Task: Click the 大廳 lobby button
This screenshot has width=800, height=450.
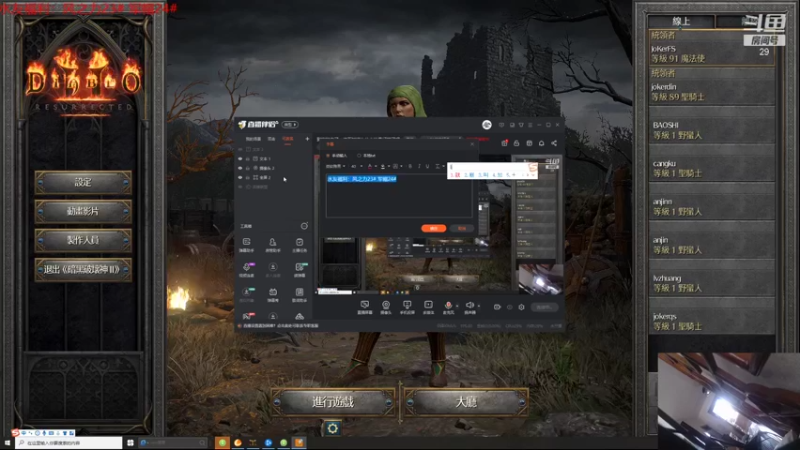Action: [466, 402]
